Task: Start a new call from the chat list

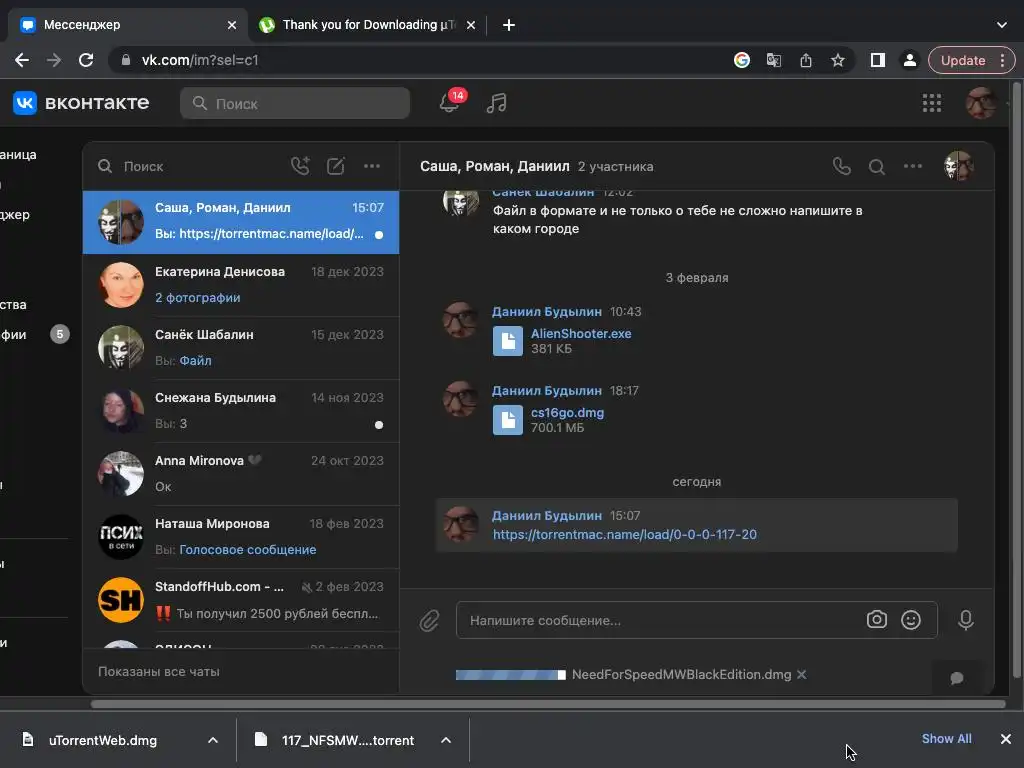Action: coord(300,166)
